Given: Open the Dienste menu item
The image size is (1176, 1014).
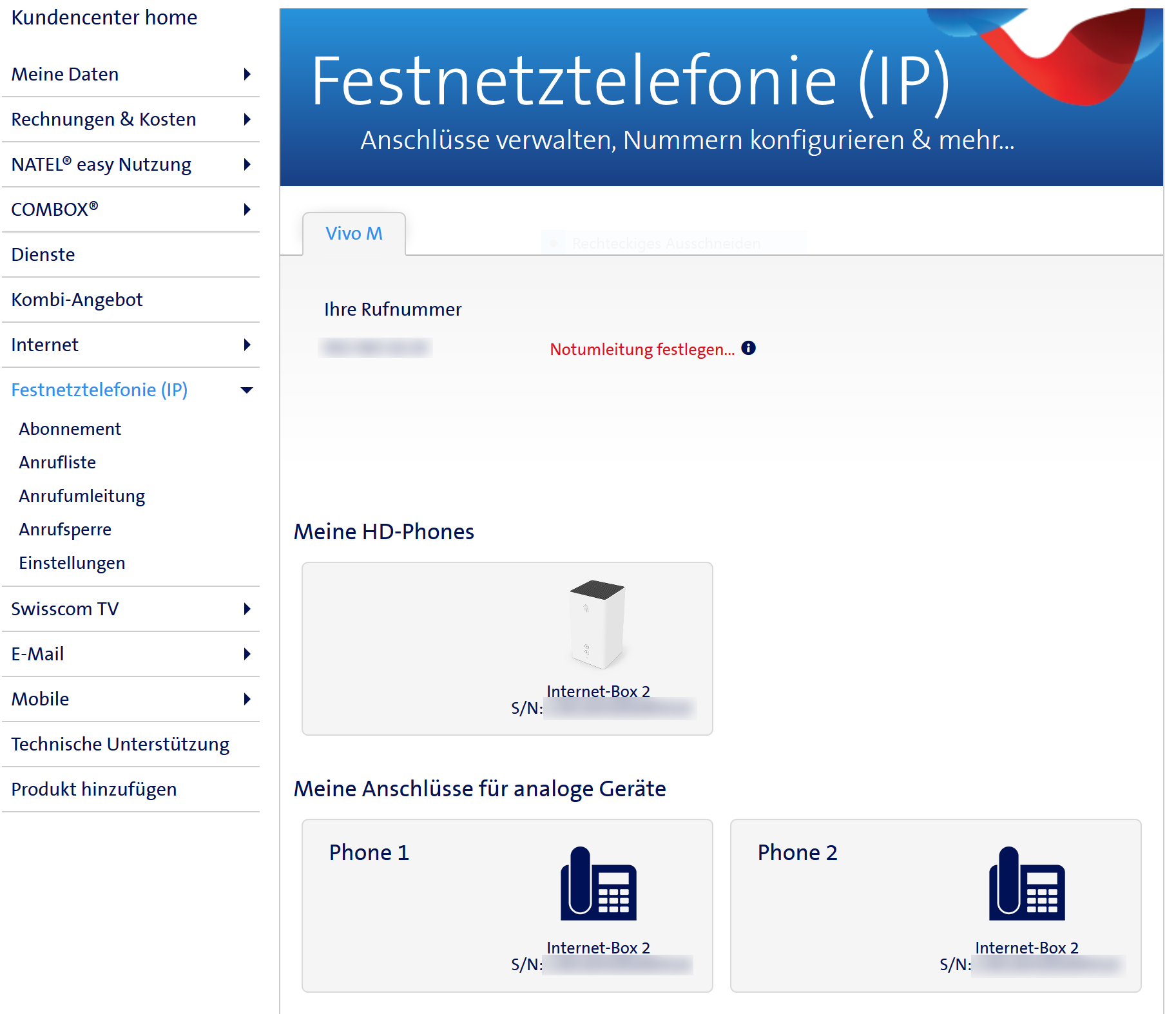Looking at the screenshot, I should click(43, 254).
